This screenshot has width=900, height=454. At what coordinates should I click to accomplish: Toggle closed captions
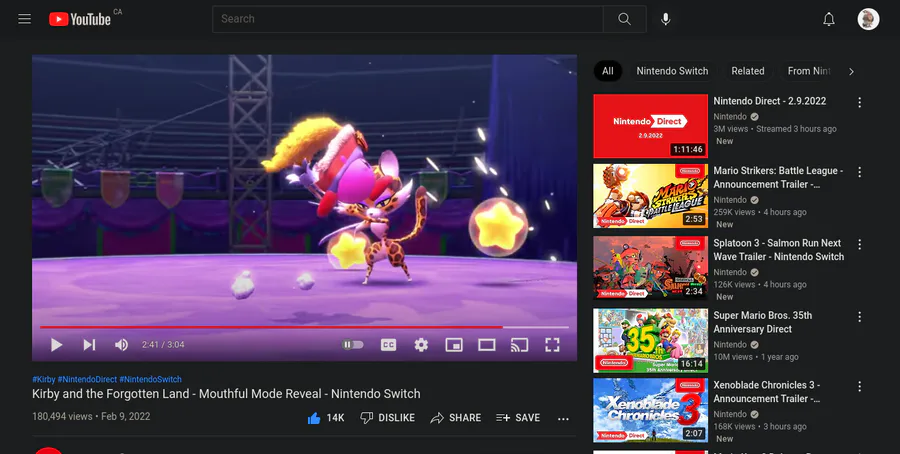(389, 345)
